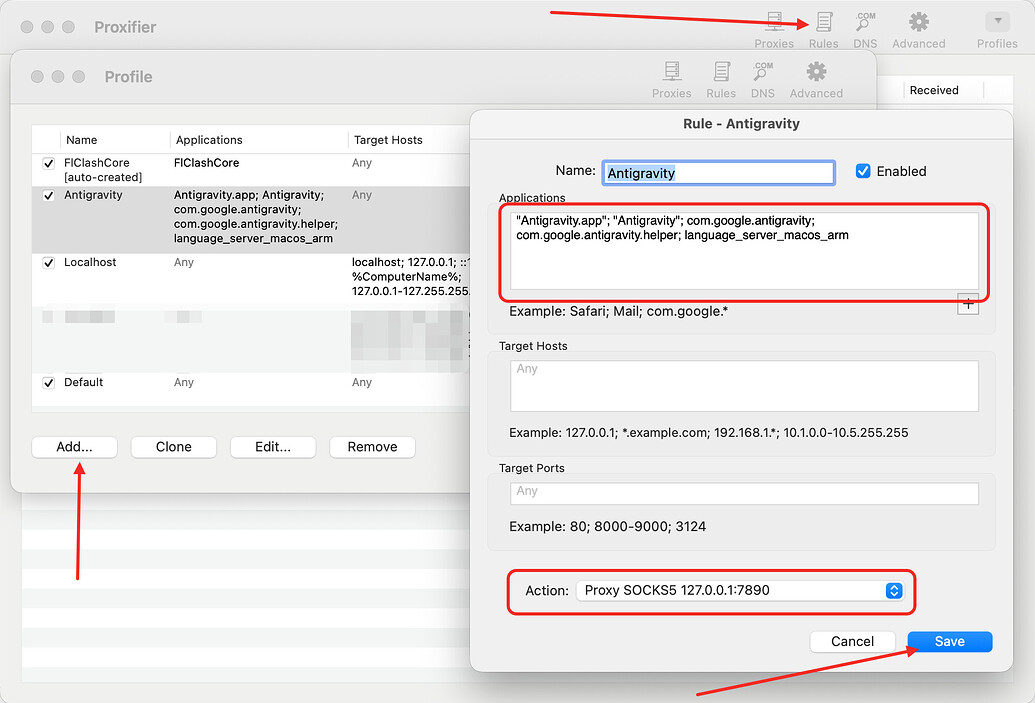Open Rules in main Proxifier toolbar

click(823, 30)
